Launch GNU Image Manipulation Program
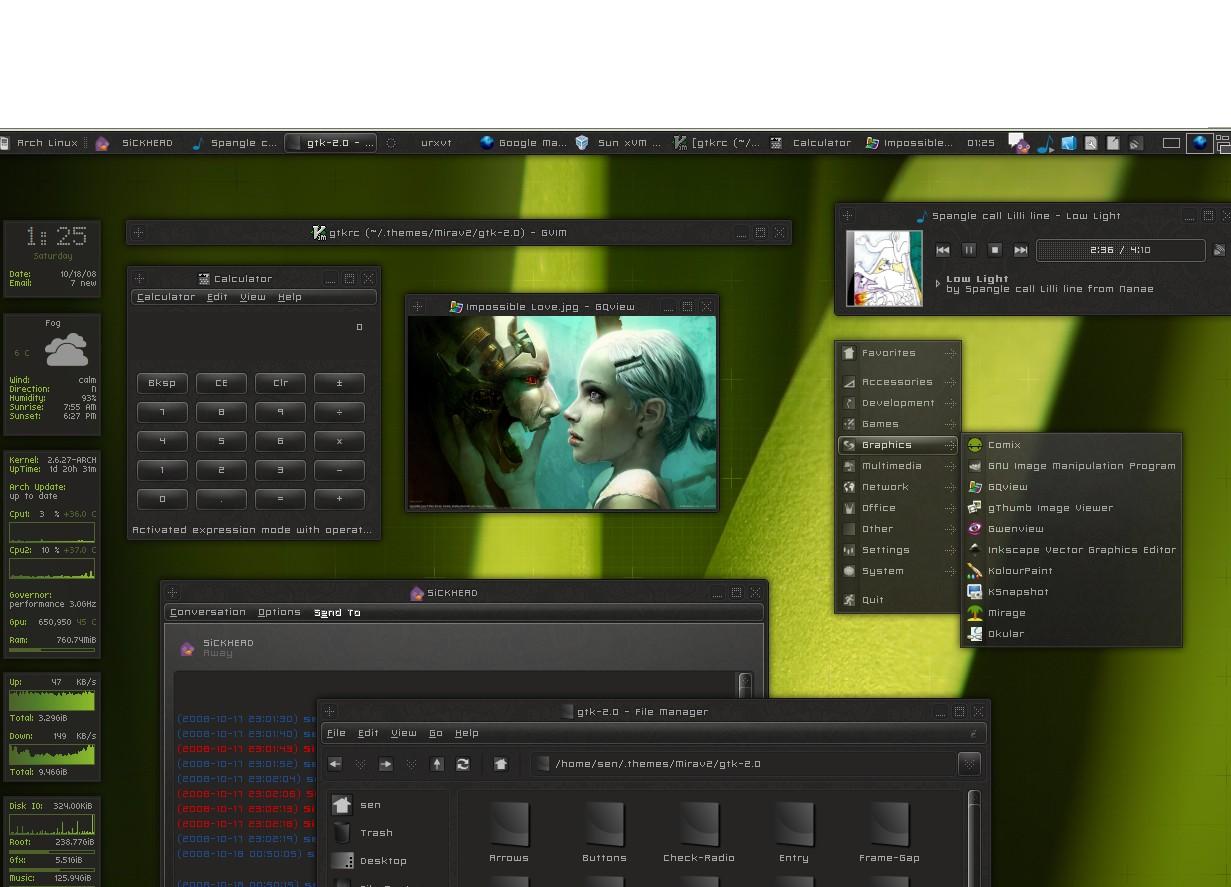The width and height of the screenshot is (1231, 887). 1072,466
